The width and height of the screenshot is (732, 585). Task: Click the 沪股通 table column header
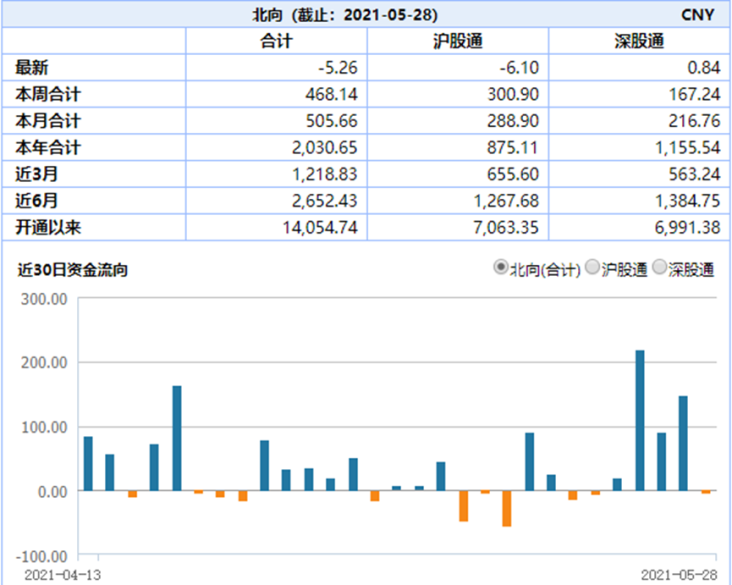pos(458,42)
